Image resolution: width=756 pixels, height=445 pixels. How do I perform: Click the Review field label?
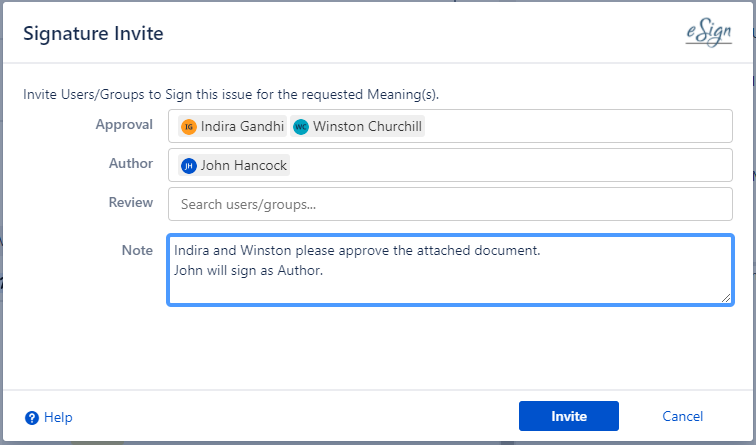pos(131,202)
